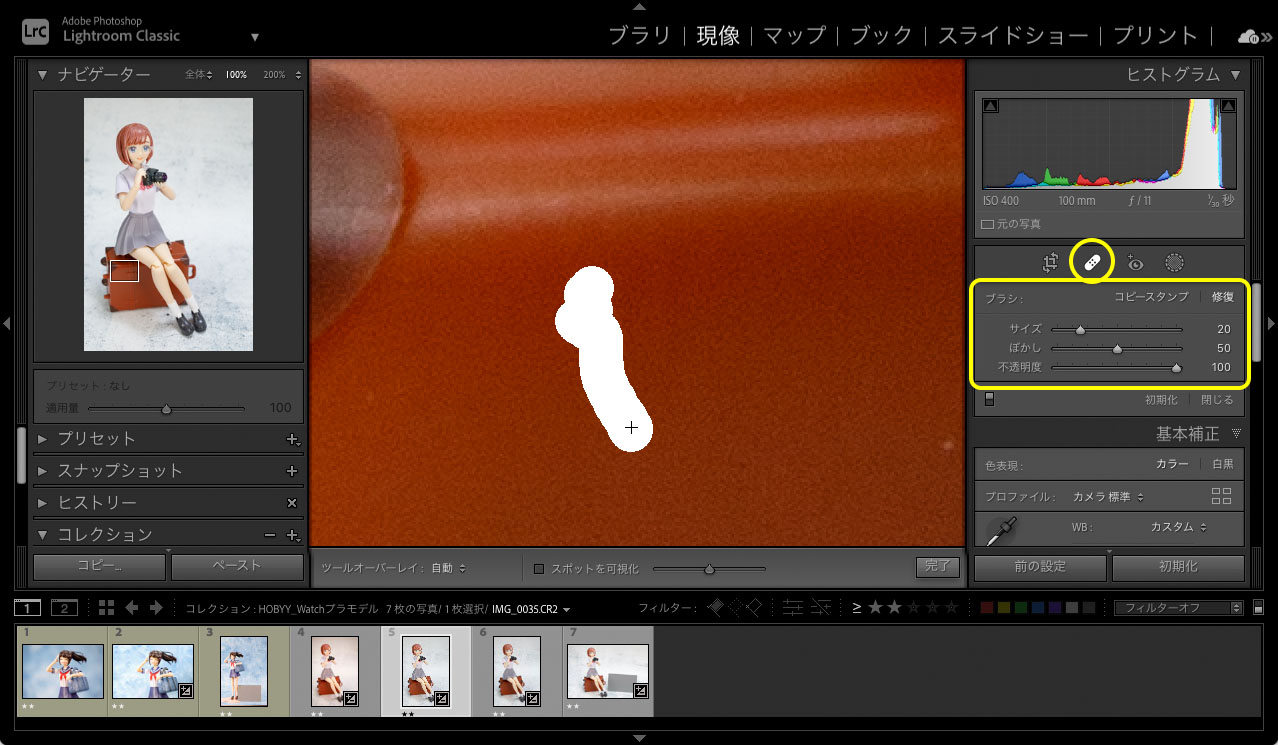Viewport: 1278px width, 745px height.
Task: Toggle shadow clipping indicator in histogram
Action: [990, 106]
